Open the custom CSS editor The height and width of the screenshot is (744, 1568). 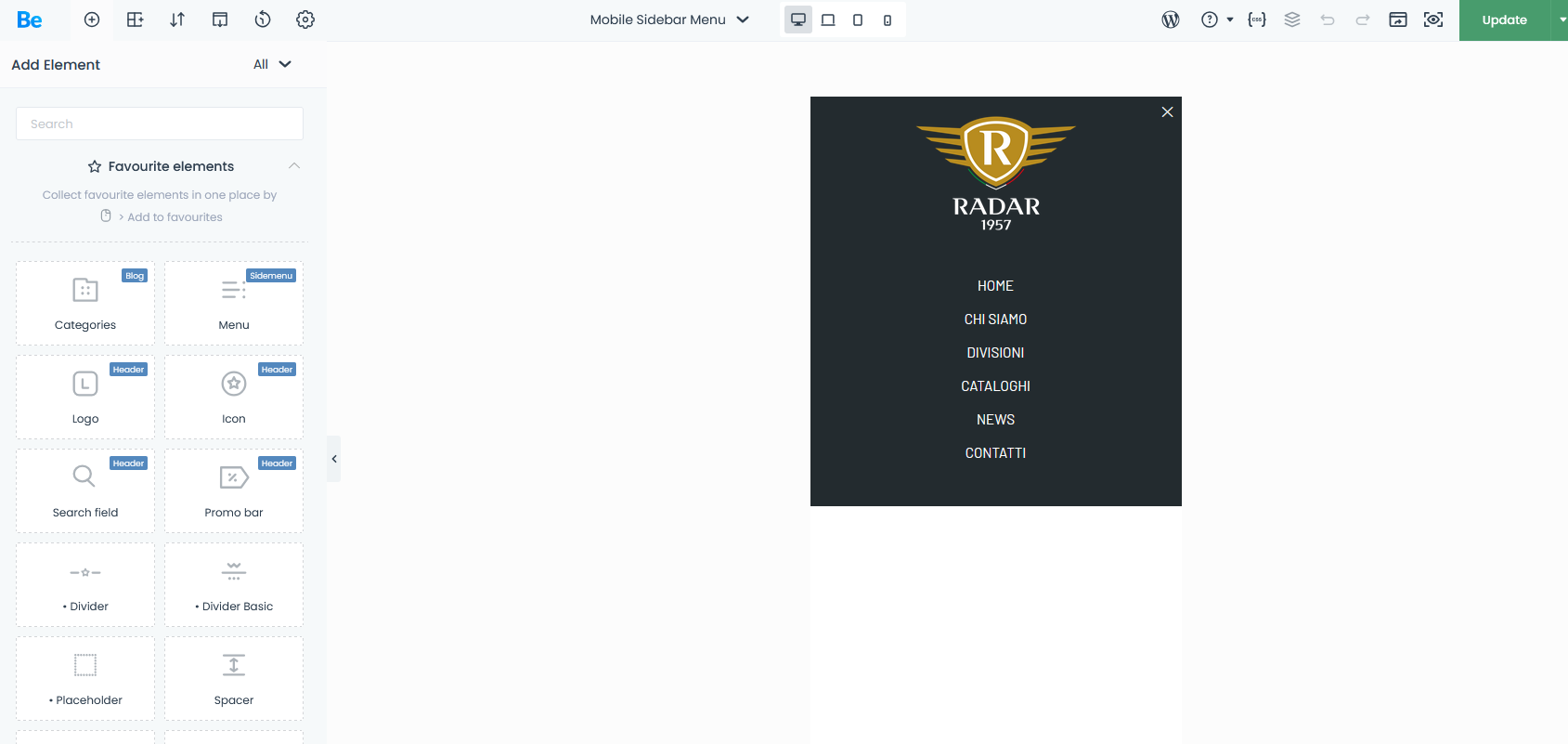1257,20
